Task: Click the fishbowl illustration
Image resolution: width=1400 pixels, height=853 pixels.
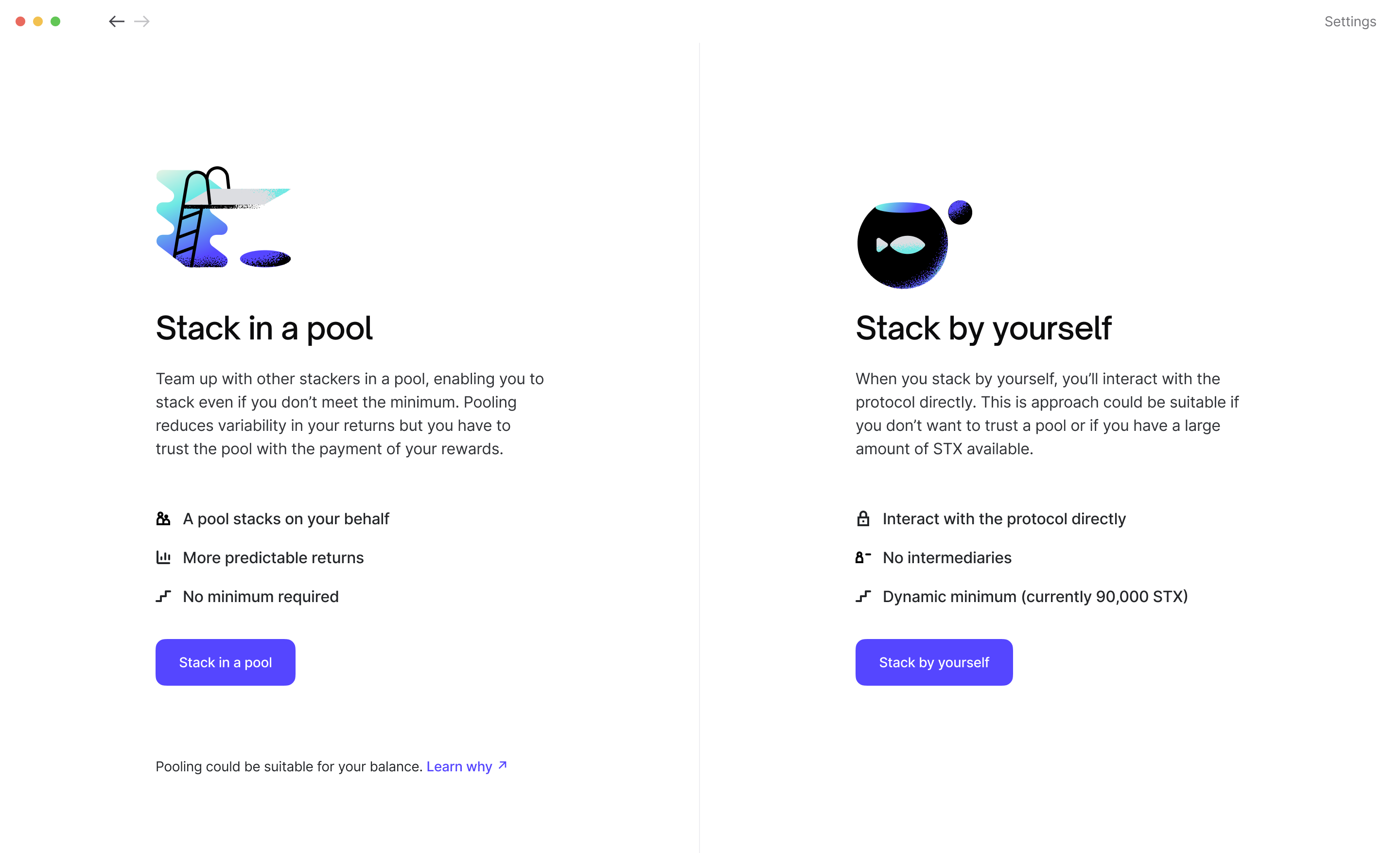Action: pyautogui.click(x=914, y=244)
